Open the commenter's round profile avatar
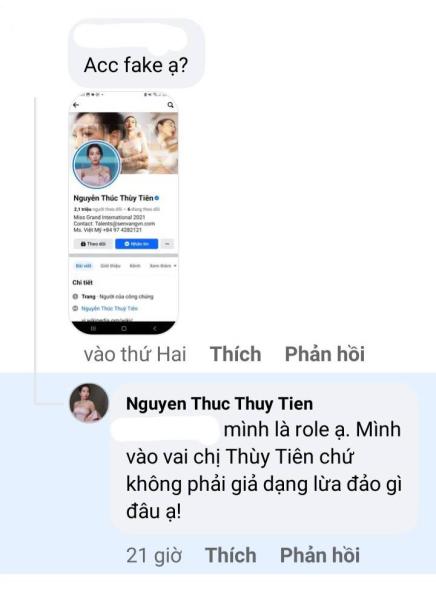Viewport: 436px width, 600px height. pyautogui.click(x=89, y=403)
